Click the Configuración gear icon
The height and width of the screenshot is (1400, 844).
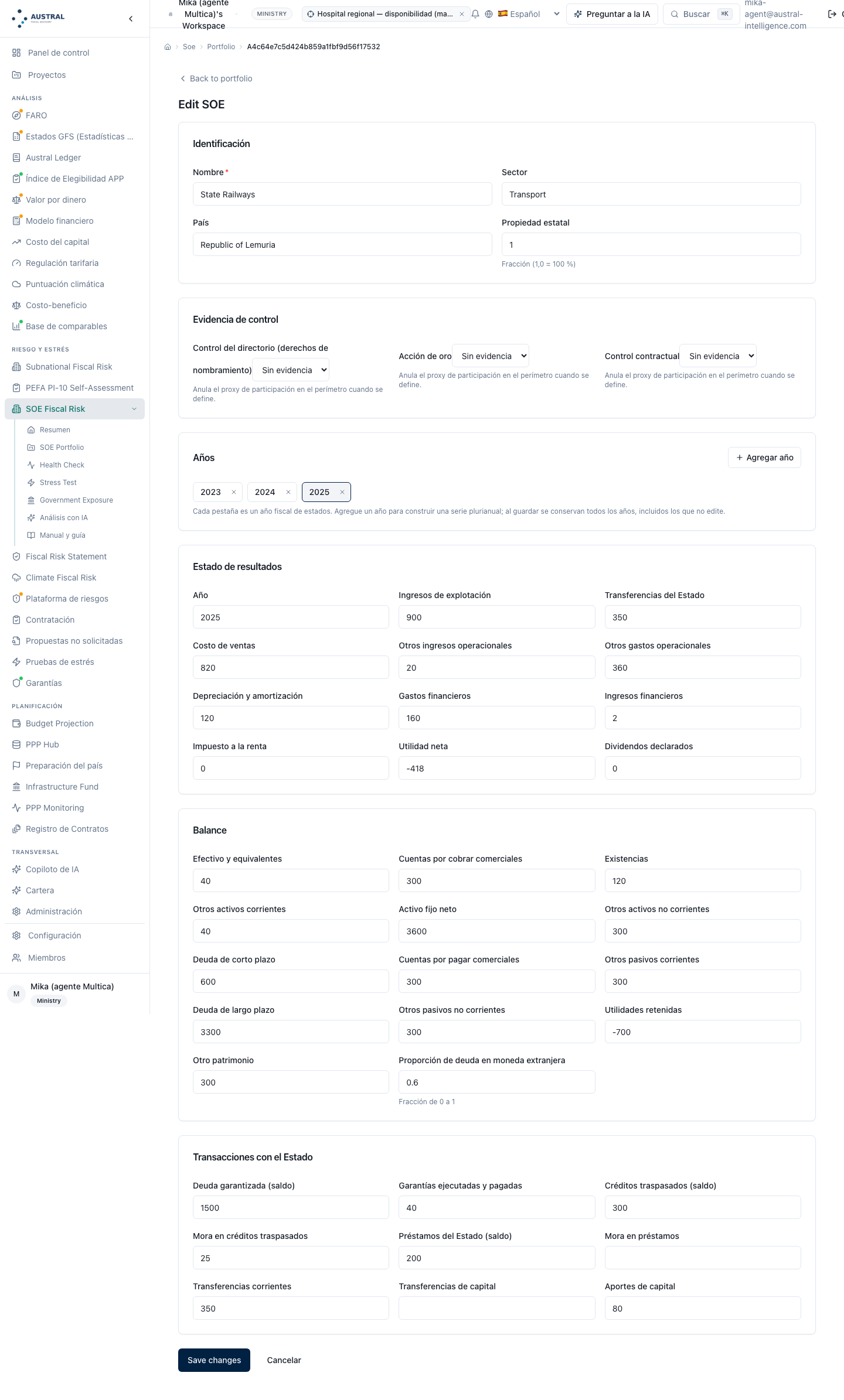pos(16,935)
